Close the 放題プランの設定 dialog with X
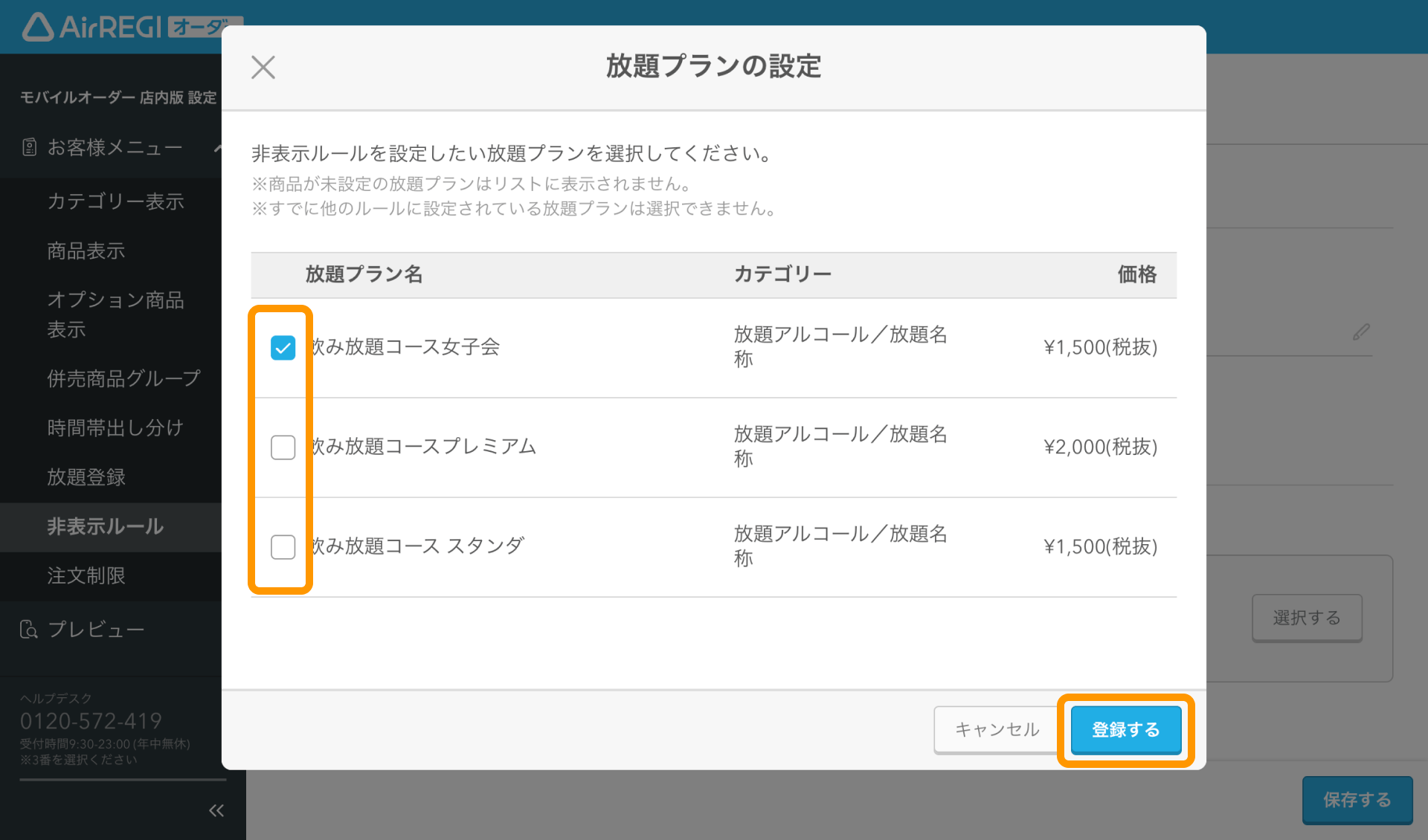Viewport: 1428px width, 840px height. point(263,67)
